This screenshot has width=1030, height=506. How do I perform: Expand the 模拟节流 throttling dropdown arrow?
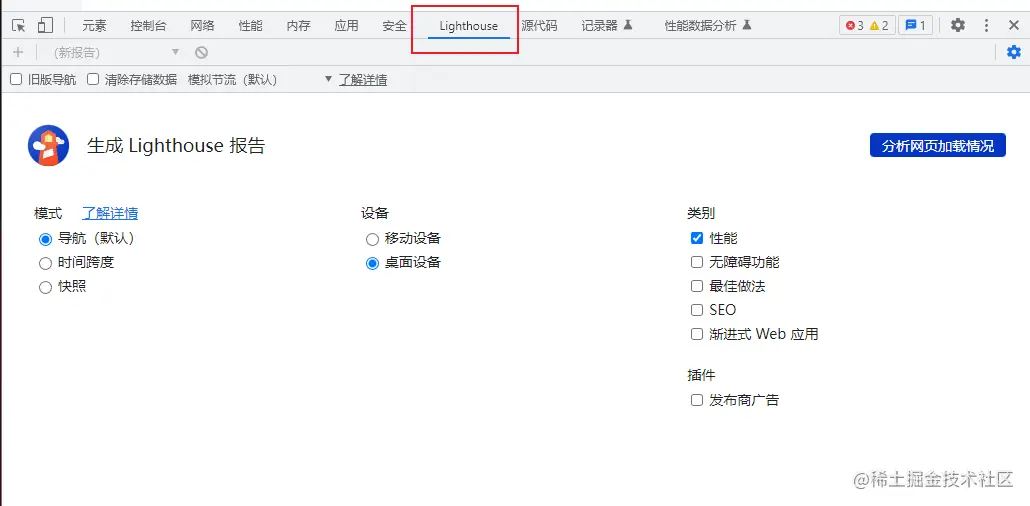(x=329, y=80)
